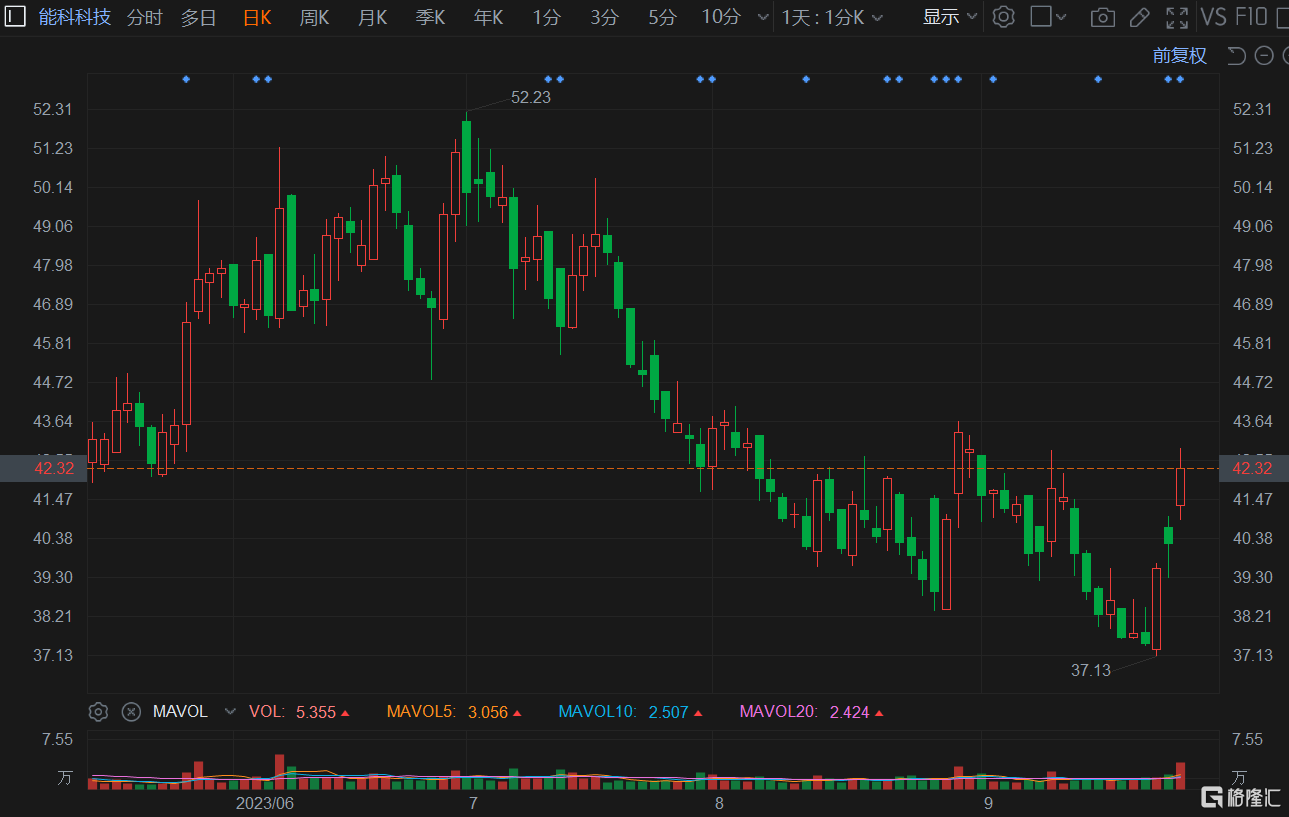Viewport: 1289px width, 817px height.
Task: Click the MAVOL5: 3.056 value
Action: click(454, 712)
